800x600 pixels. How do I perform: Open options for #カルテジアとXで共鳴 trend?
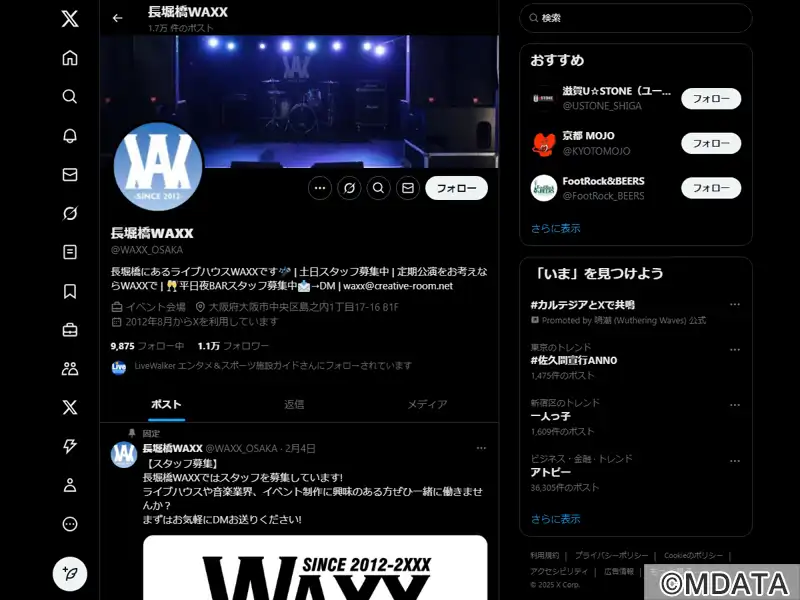tap(735, 305)
